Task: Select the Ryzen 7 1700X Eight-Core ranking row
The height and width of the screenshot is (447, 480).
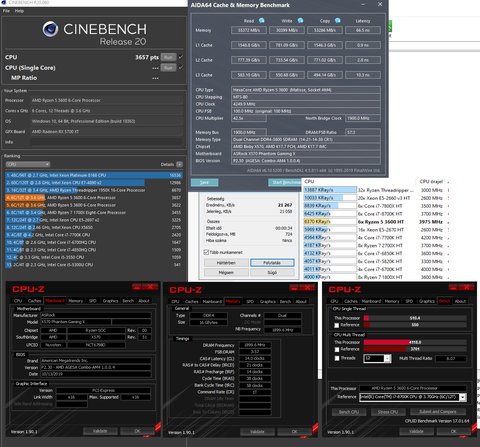Action: click(x=94, y=212)
